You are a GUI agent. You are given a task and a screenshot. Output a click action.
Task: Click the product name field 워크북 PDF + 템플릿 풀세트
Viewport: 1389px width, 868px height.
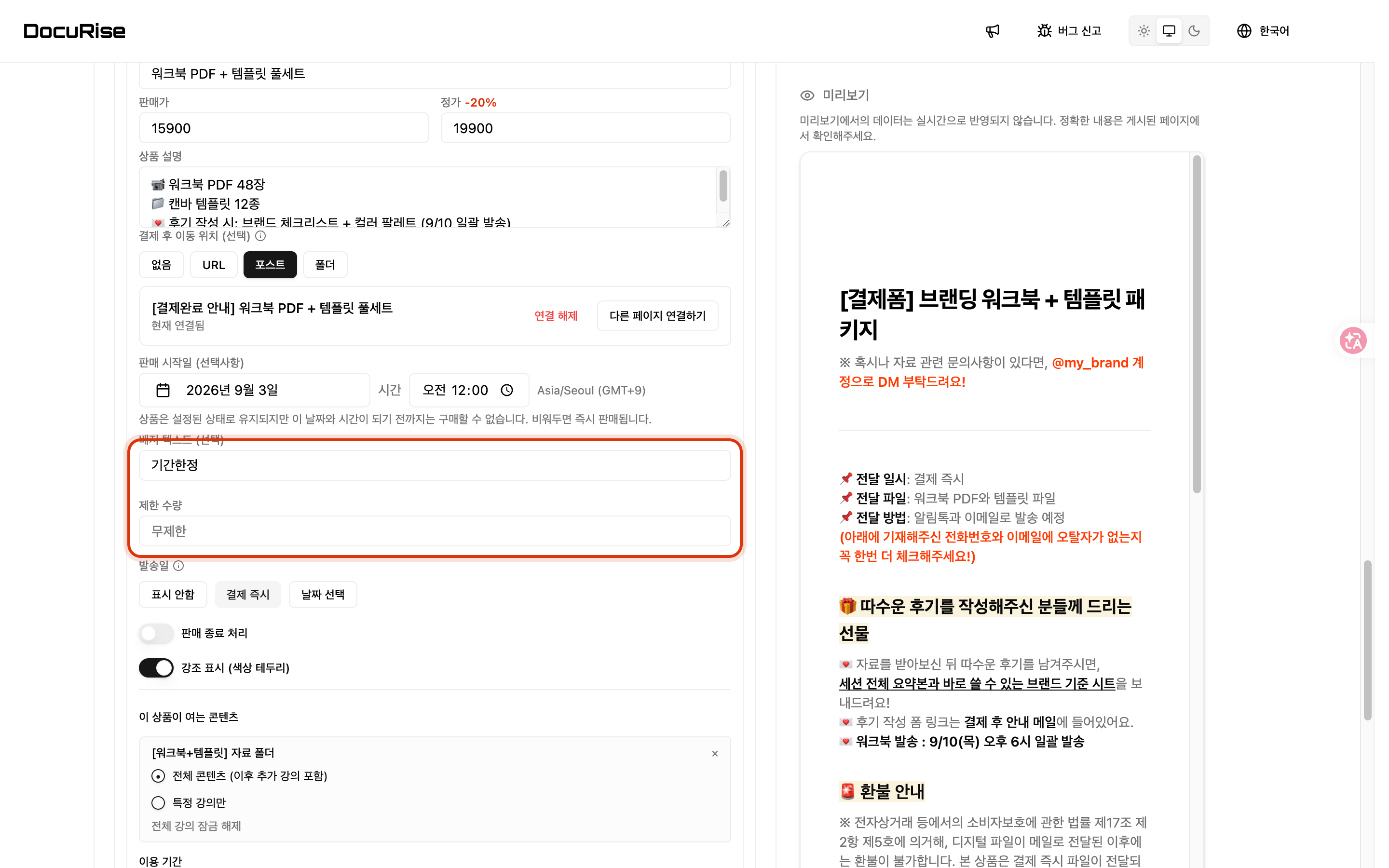pos(435,75)
